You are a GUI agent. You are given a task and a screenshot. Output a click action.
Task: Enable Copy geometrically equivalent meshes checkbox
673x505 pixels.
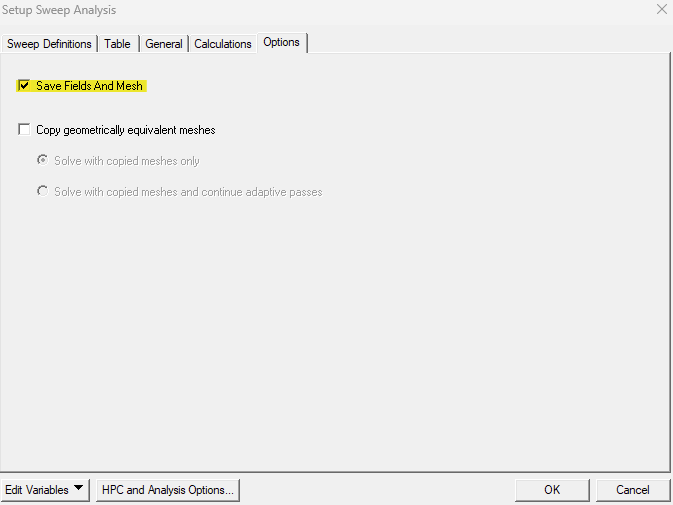24,130
